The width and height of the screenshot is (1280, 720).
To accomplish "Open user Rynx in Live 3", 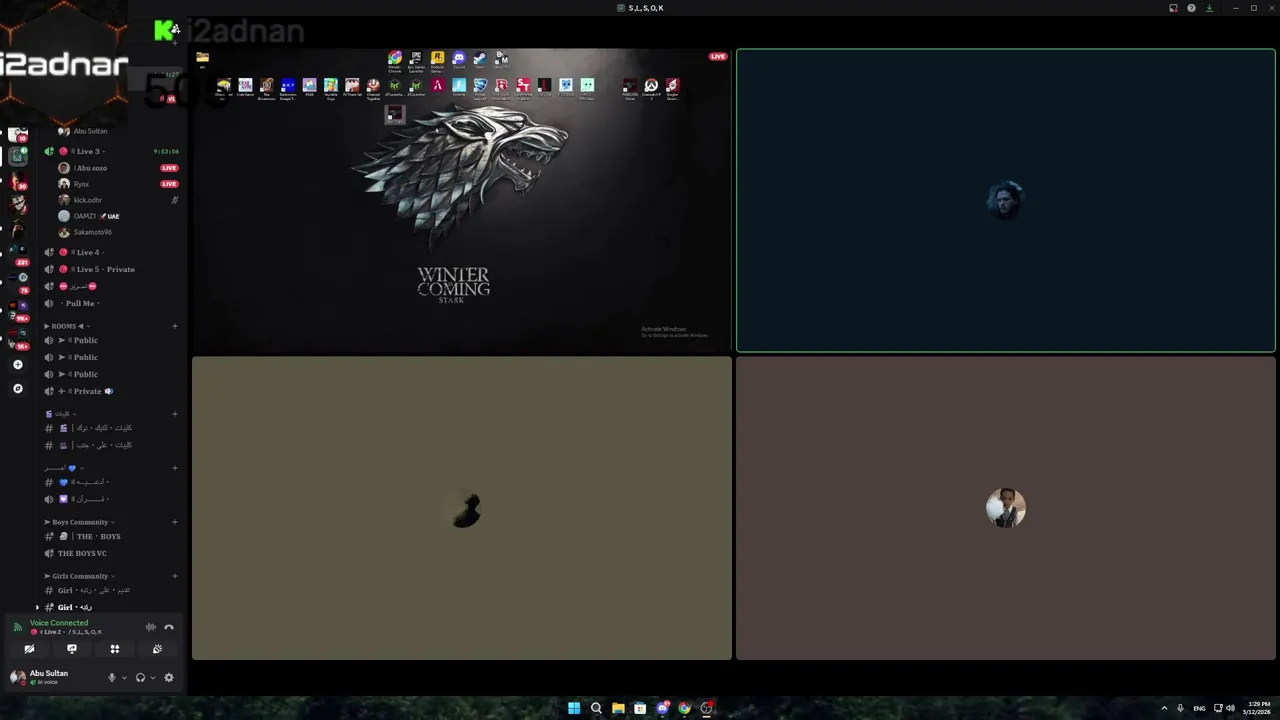I will click(x=118, y=184).
